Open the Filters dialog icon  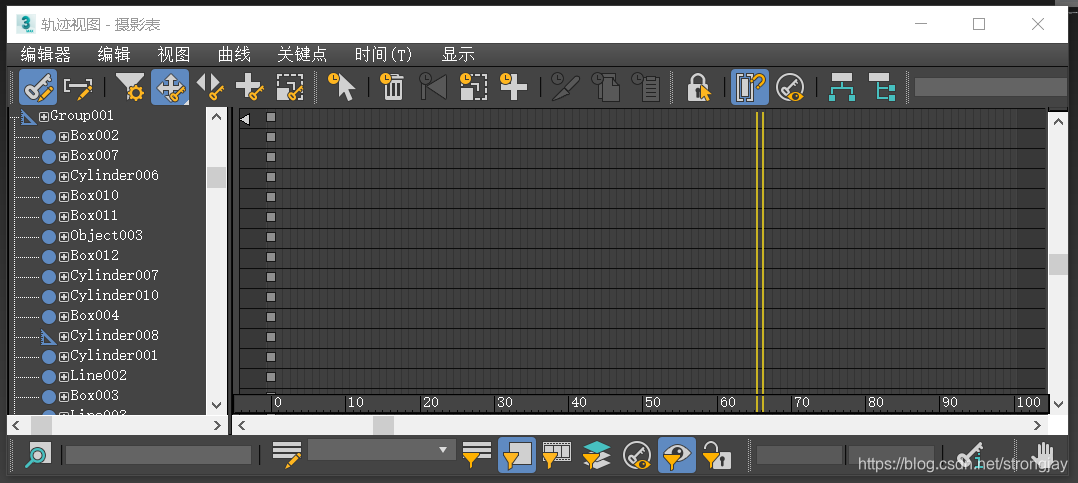tap(129, 87)
